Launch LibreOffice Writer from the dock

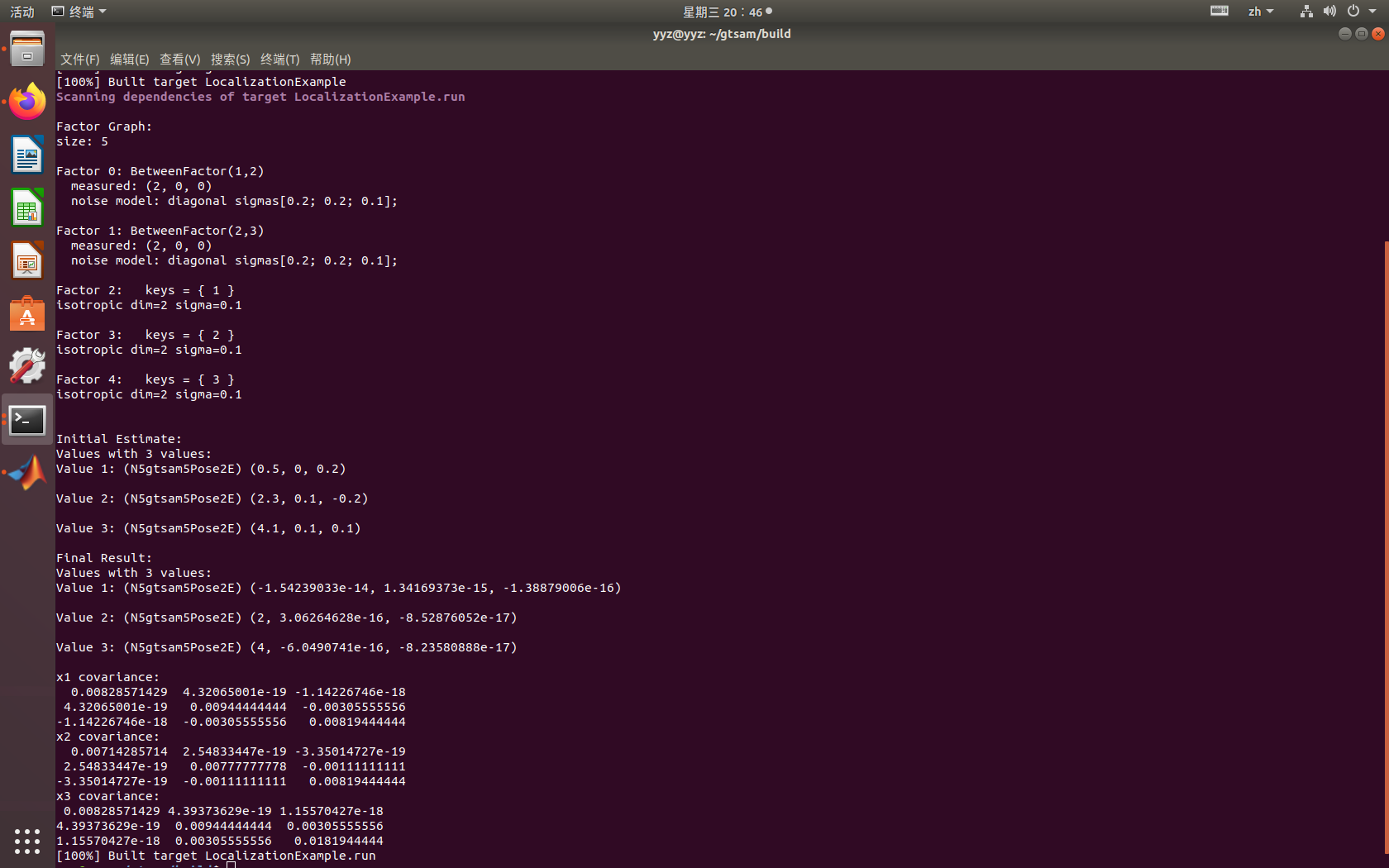click(27, 155)
